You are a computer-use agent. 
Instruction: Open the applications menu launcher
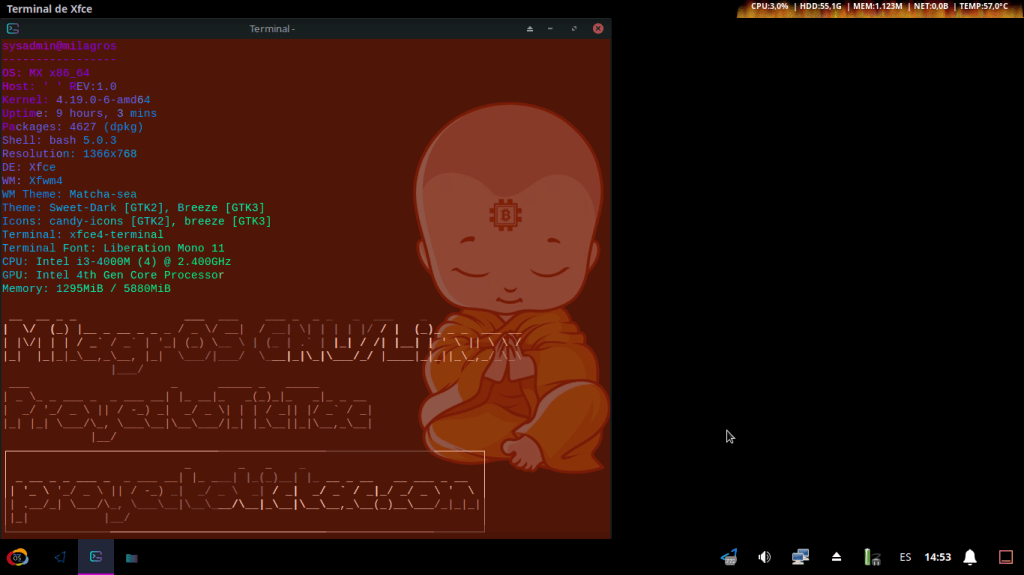[x=17, y=557]
